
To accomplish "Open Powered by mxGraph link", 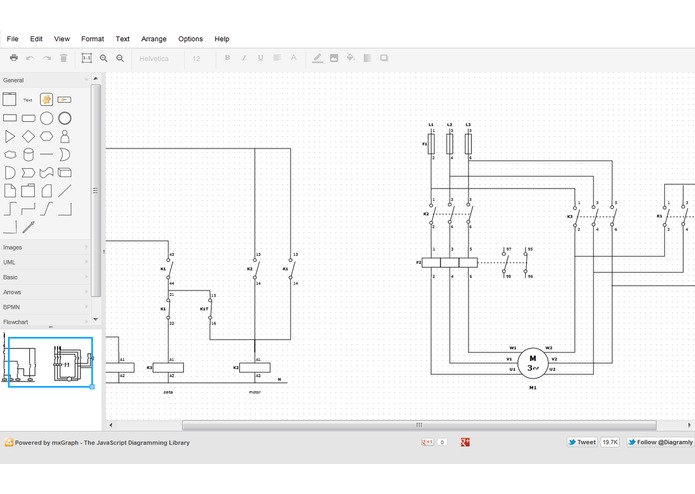I will [x=102, y=443].
